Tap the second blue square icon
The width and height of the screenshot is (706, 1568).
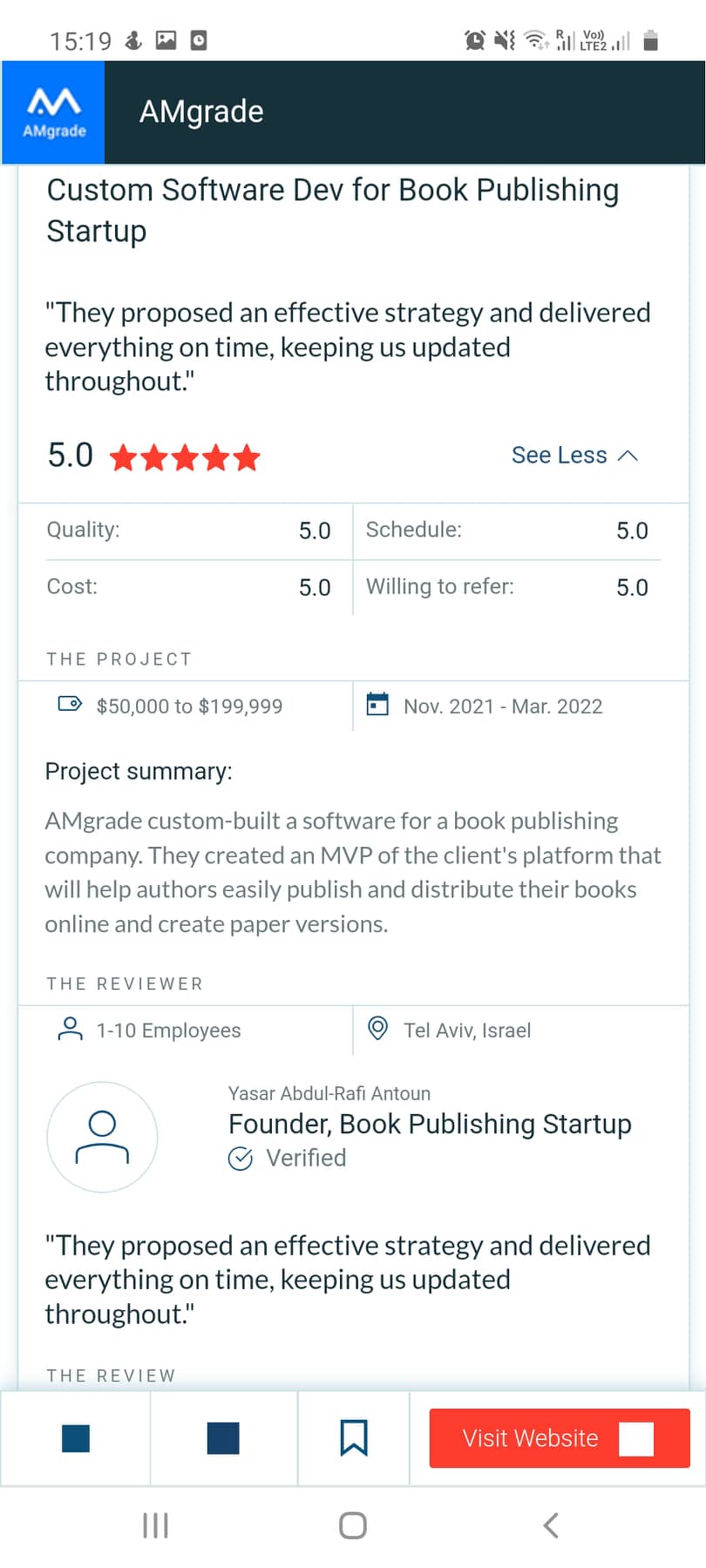[223, 1438]
